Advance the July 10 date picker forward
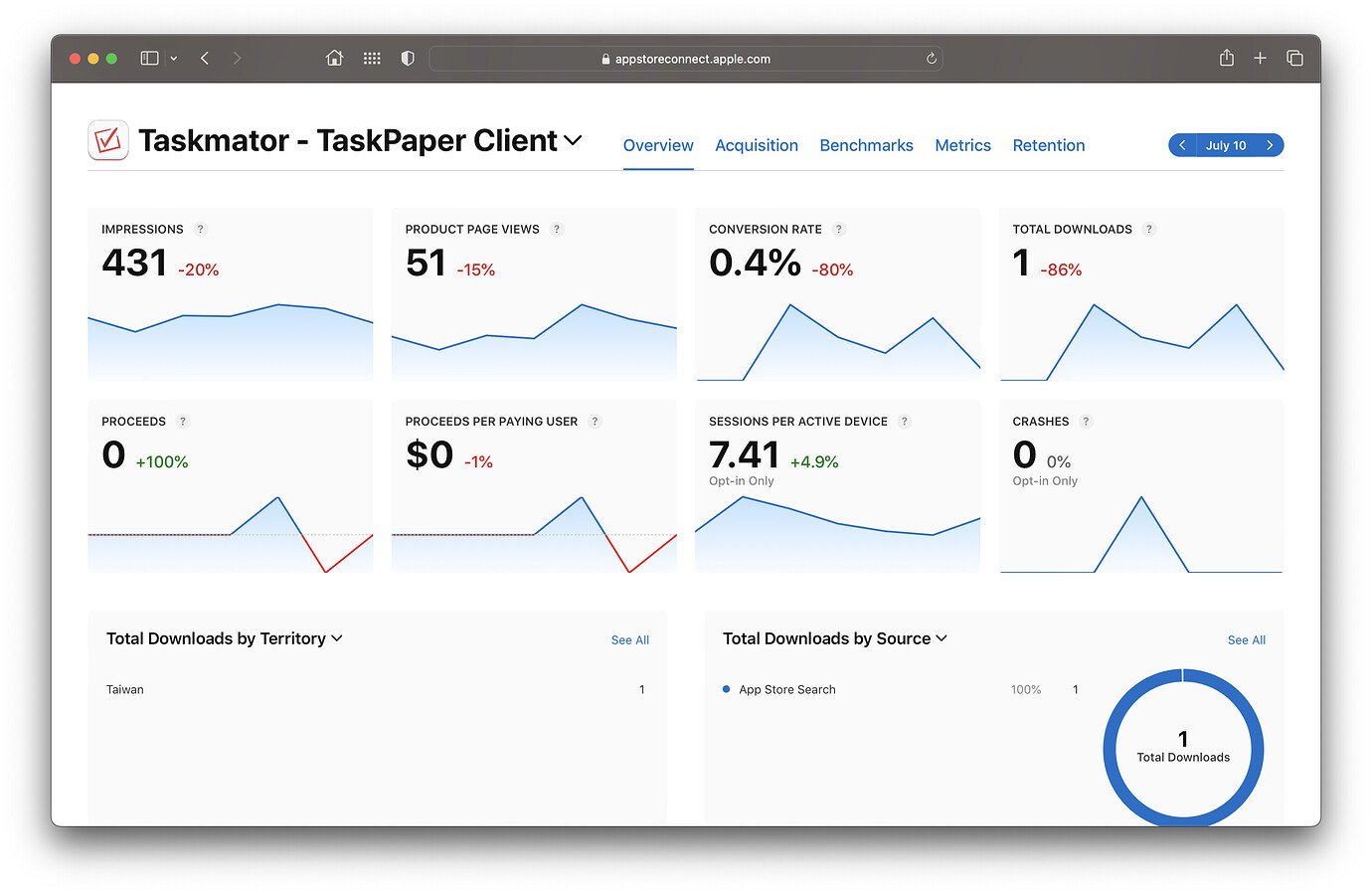This screenshot has height=893, width=1372. [x=1271, y=144]
